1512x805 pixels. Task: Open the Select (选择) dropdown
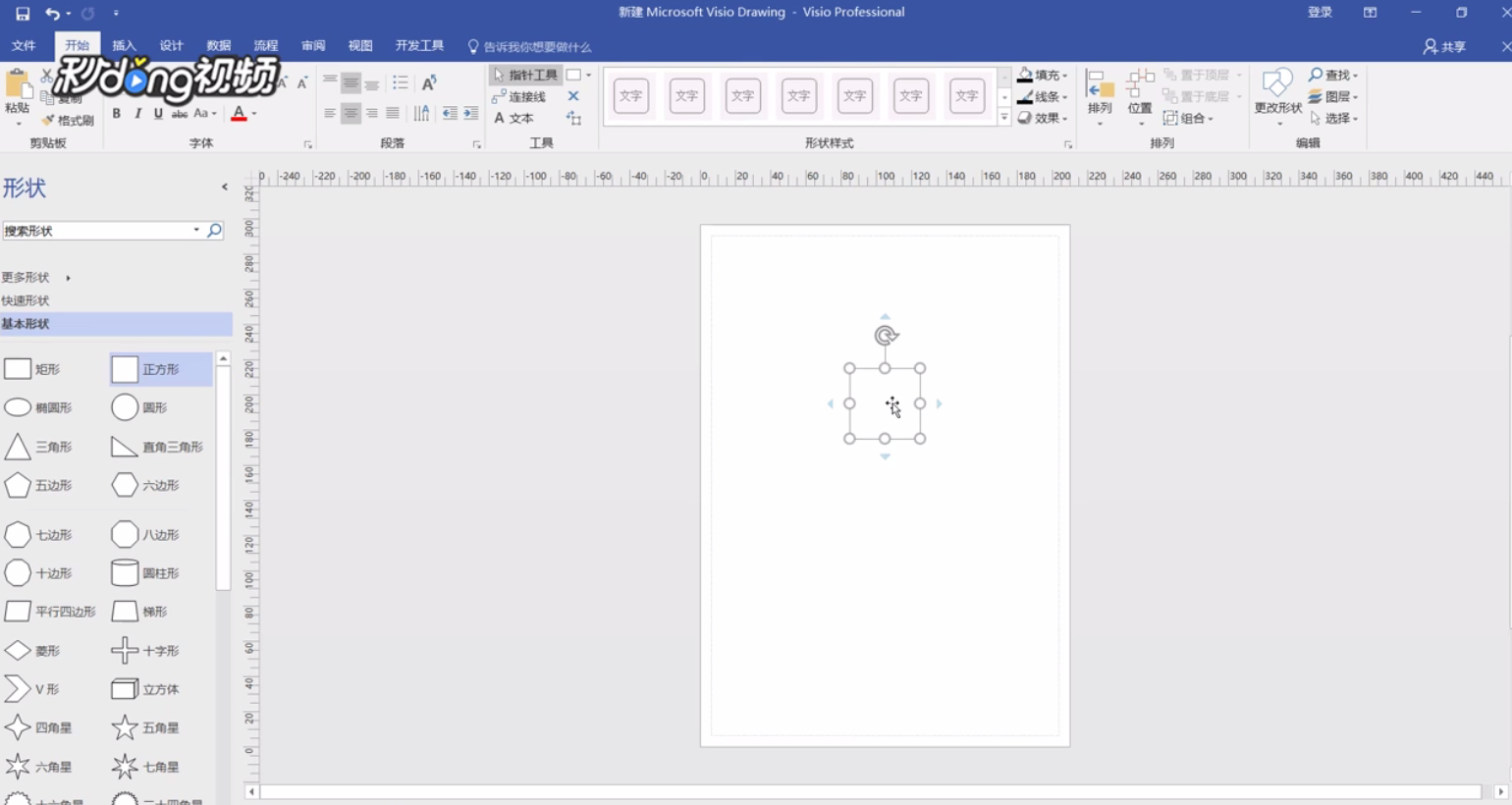1333,118
